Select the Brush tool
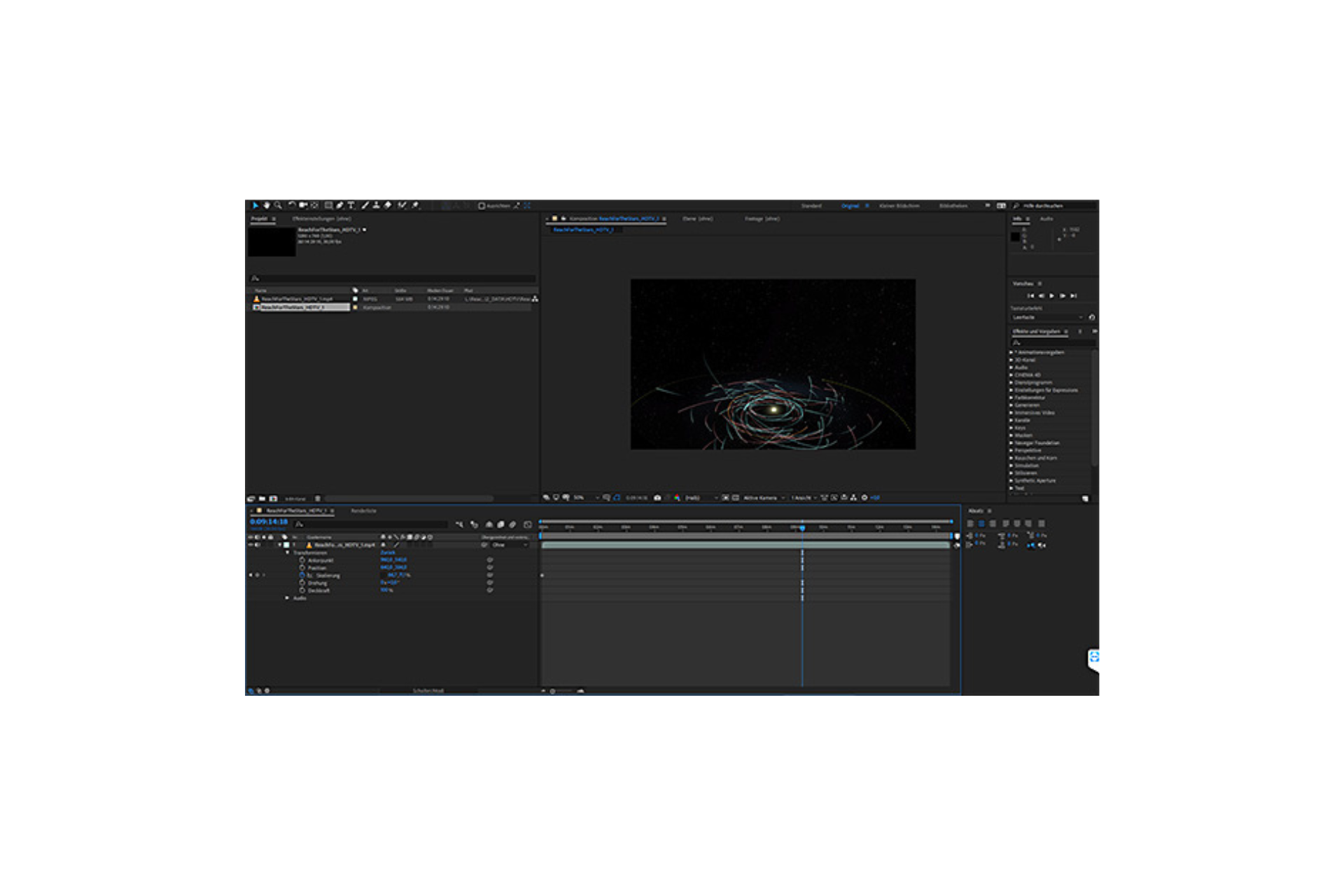The image size is (1344, 896). pos(365,206)
